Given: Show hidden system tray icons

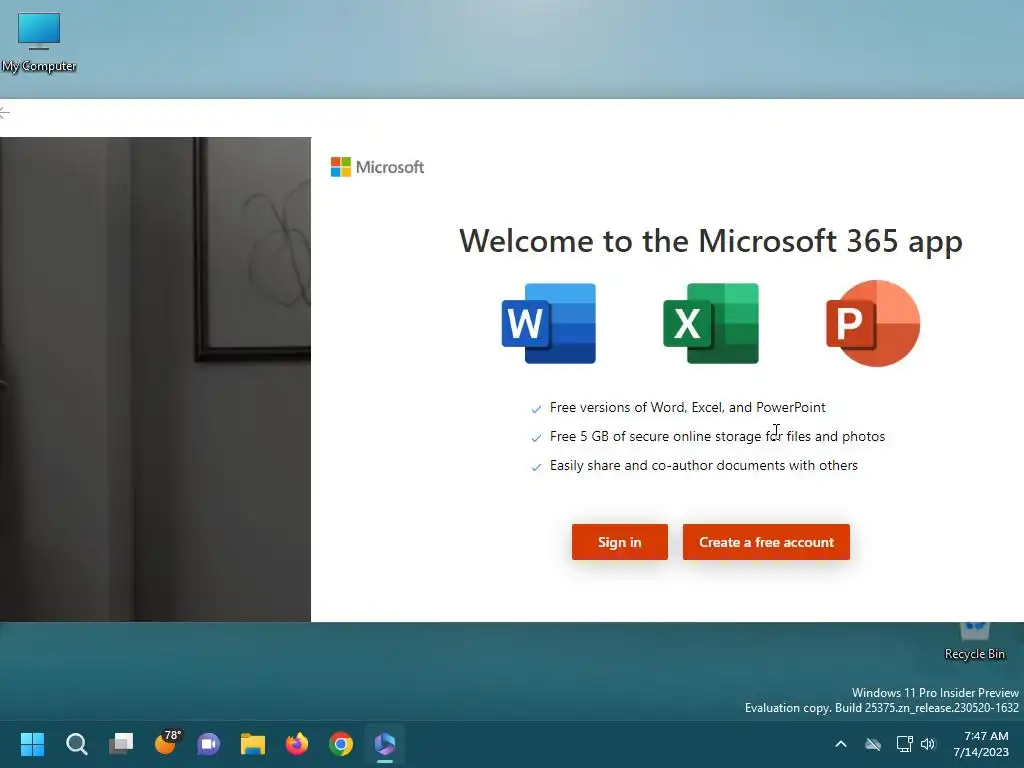Looking at the screenshot, I should tap(841, 744).
